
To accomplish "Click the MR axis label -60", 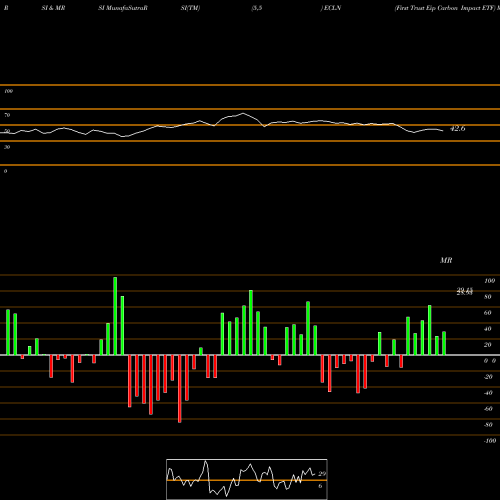I will click(x=488, y=409).
